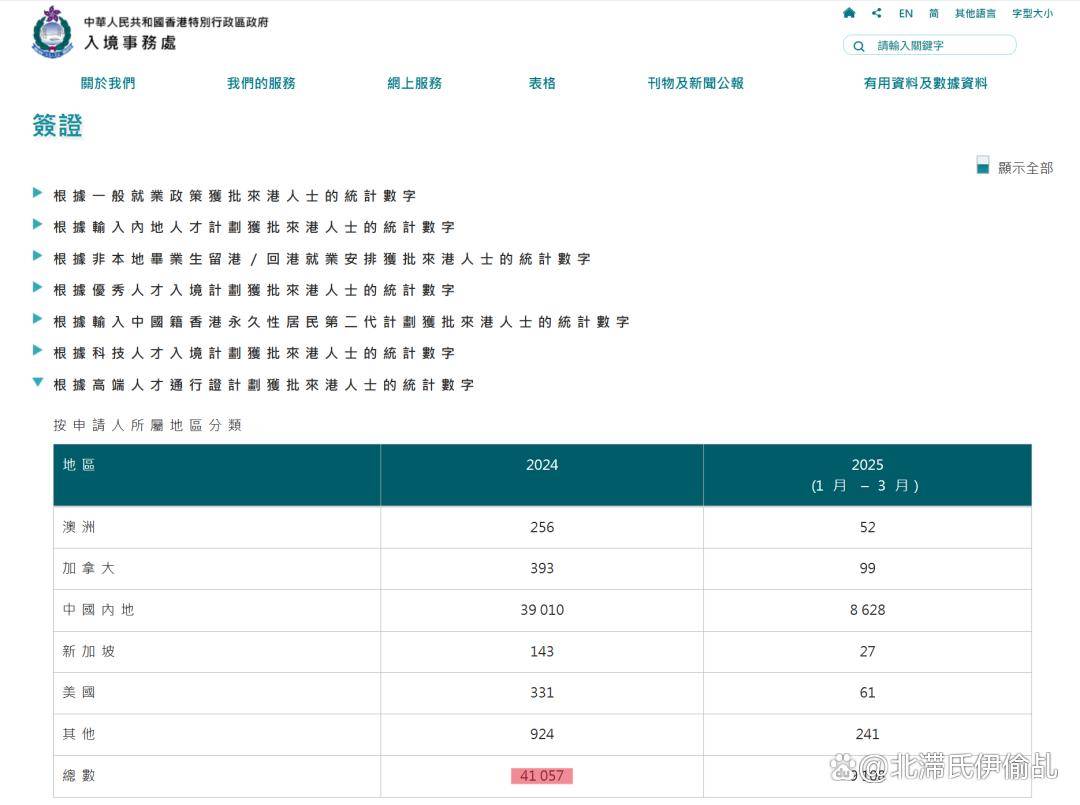Open the 我們的服務 menu

tap(261, 84)
